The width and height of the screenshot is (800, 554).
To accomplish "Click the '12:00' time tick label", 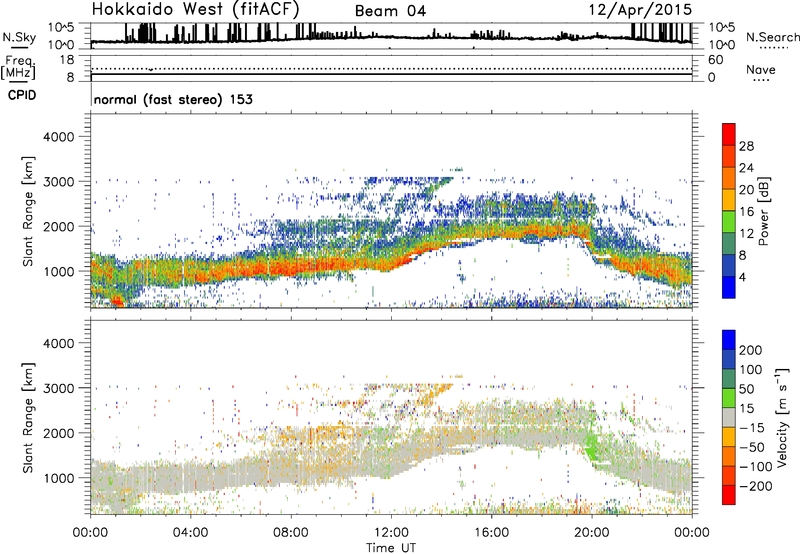I will [x=391, y=533].
